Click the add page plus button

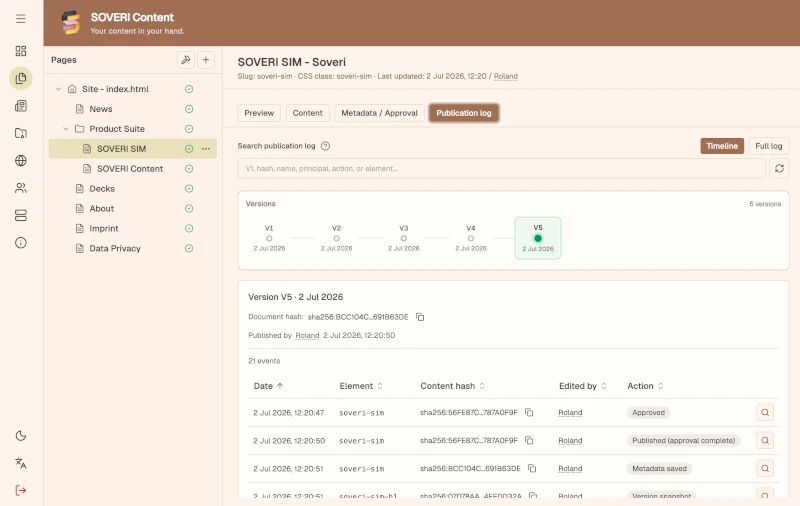point(206,60)
